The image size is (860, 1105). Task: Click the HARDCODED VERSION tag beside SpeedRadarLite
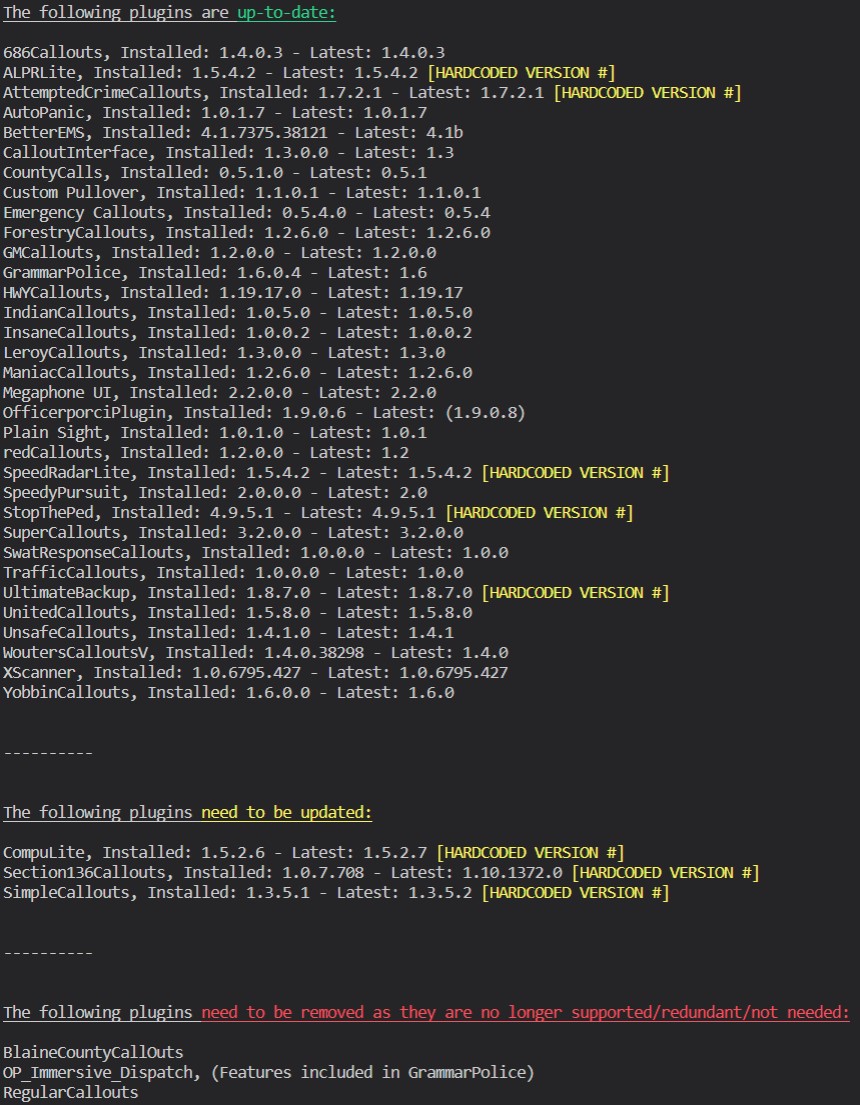(x=575, y=472)
